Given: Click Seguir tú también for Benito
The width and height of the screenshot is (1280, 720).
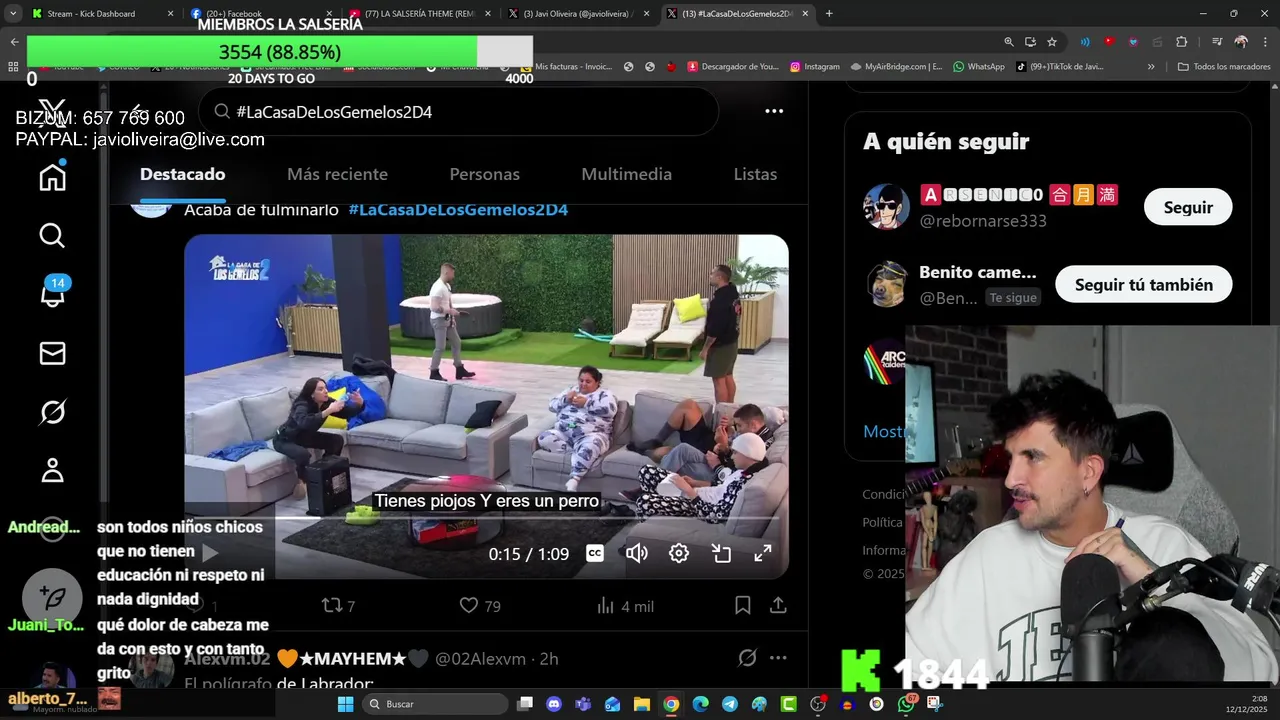Looking at the screenshot, I should tap(1144, 284).
